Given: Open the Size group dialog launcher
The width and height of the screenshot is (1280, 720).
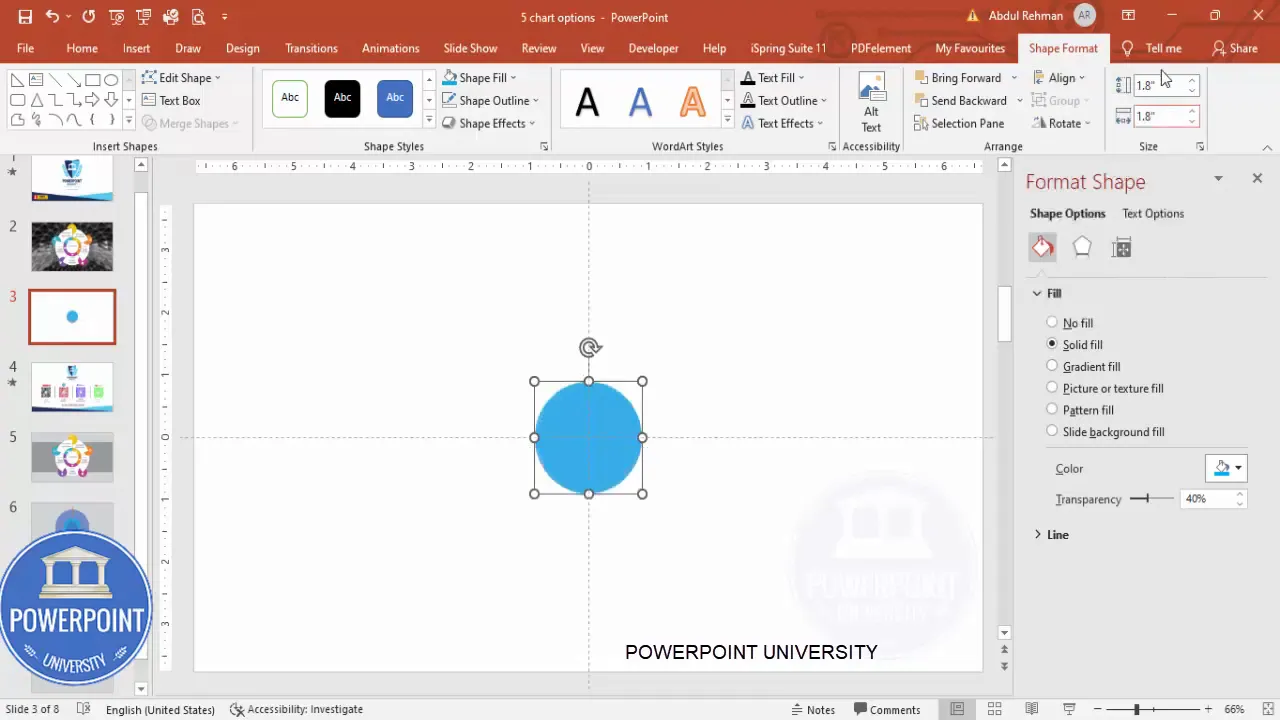Looking at the screenshot, I should coord(1200,147).
